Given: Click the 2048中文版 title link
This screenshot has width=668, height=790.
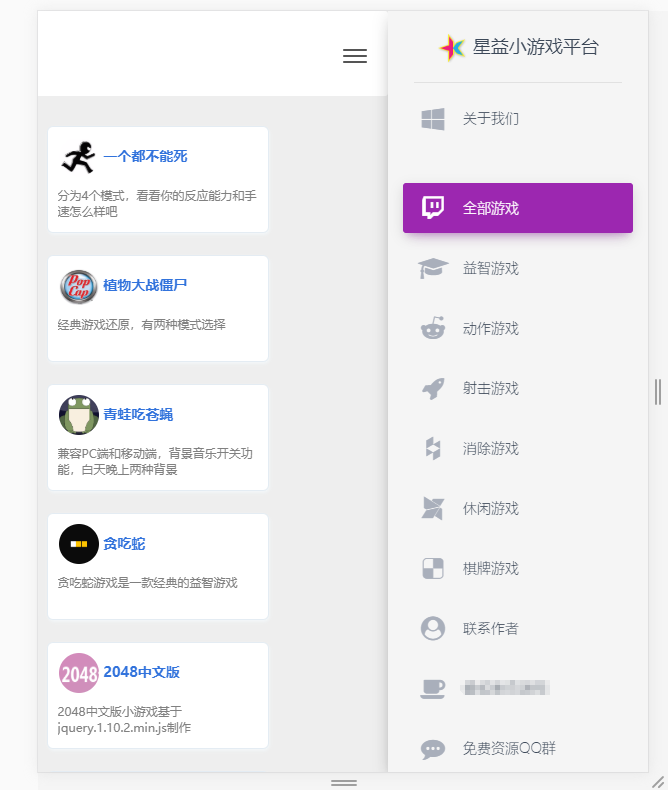Looking at the screenshot, I should click(141, 672).
